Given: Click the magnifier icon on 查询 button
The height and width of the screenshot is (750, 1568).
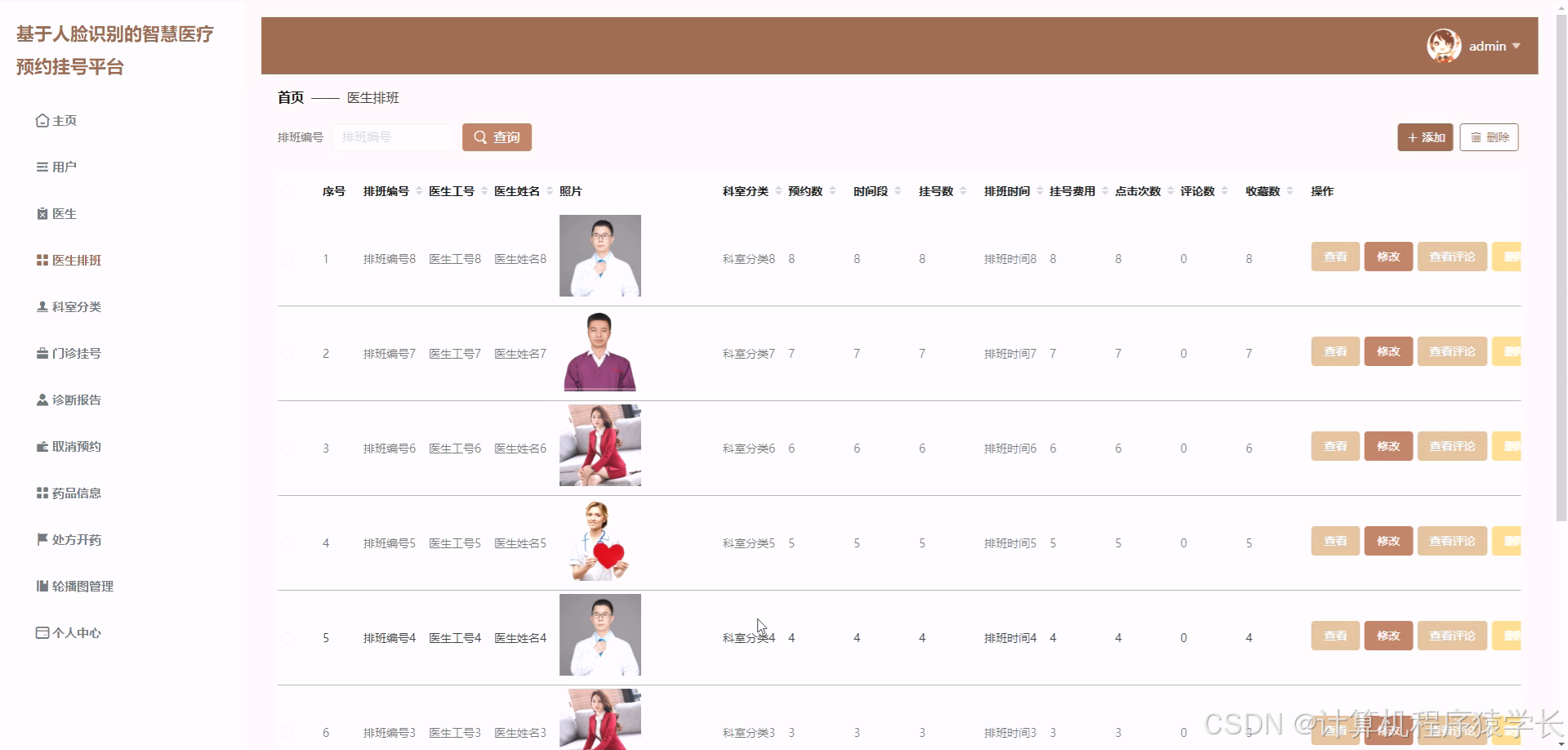Looking at the screenshot, I should [480, 137].
